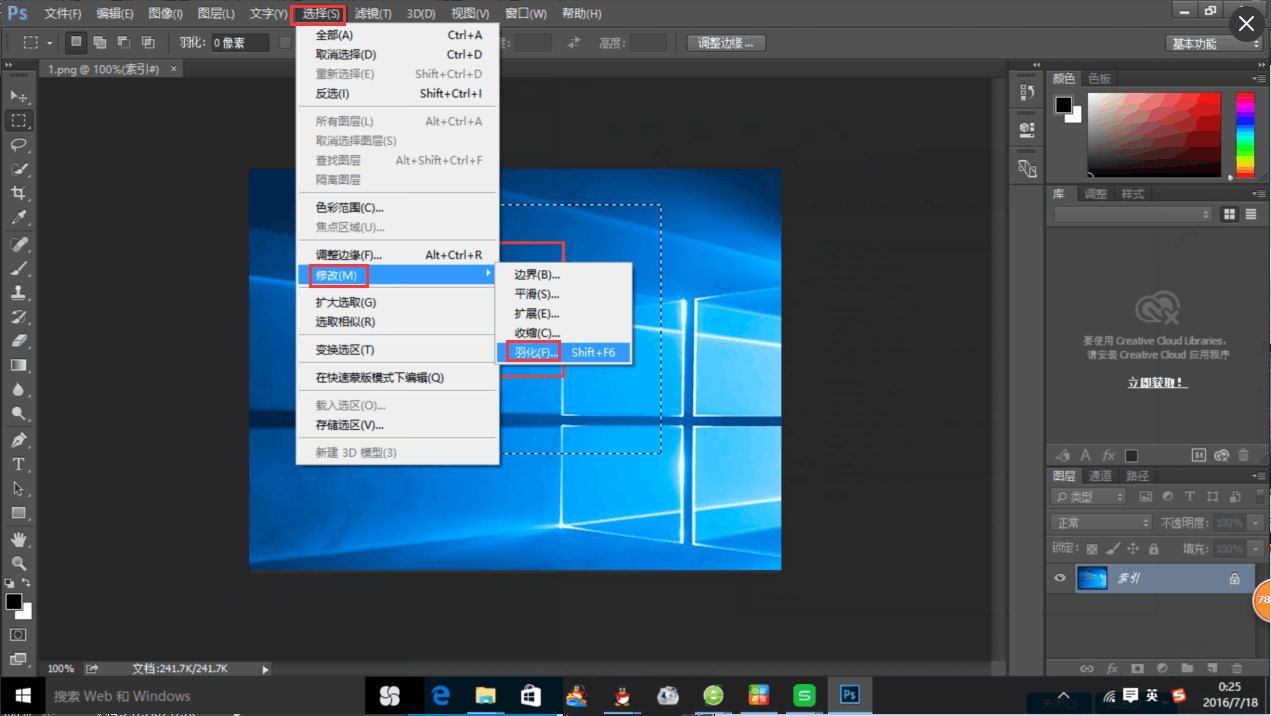This screenshot has width=1271, height=716.
Task: Select the Move tool
Action: pyautogui.click(x=18, y=96)
